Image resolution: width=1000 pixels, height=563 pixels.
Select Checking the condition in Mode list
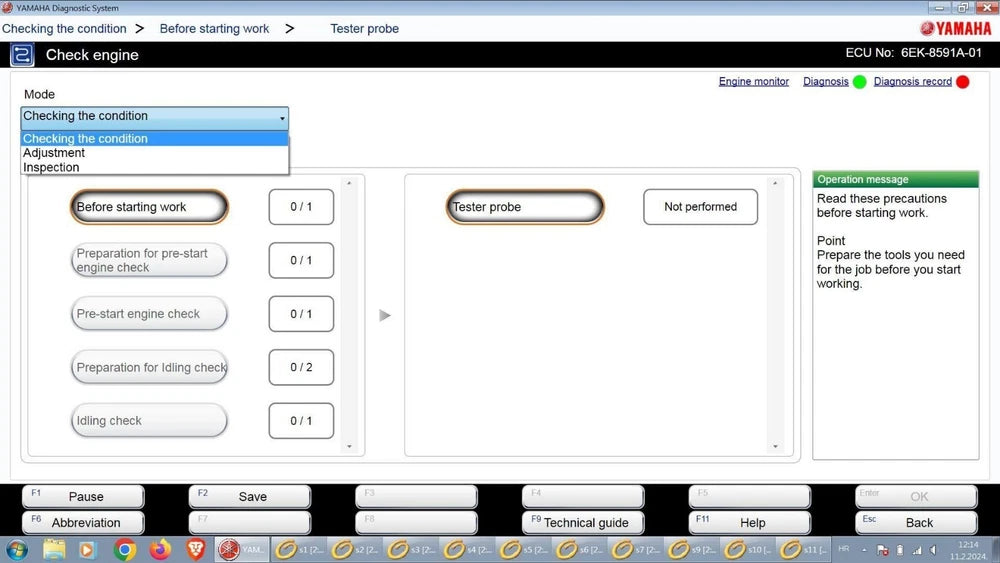(x=154, y=138)
